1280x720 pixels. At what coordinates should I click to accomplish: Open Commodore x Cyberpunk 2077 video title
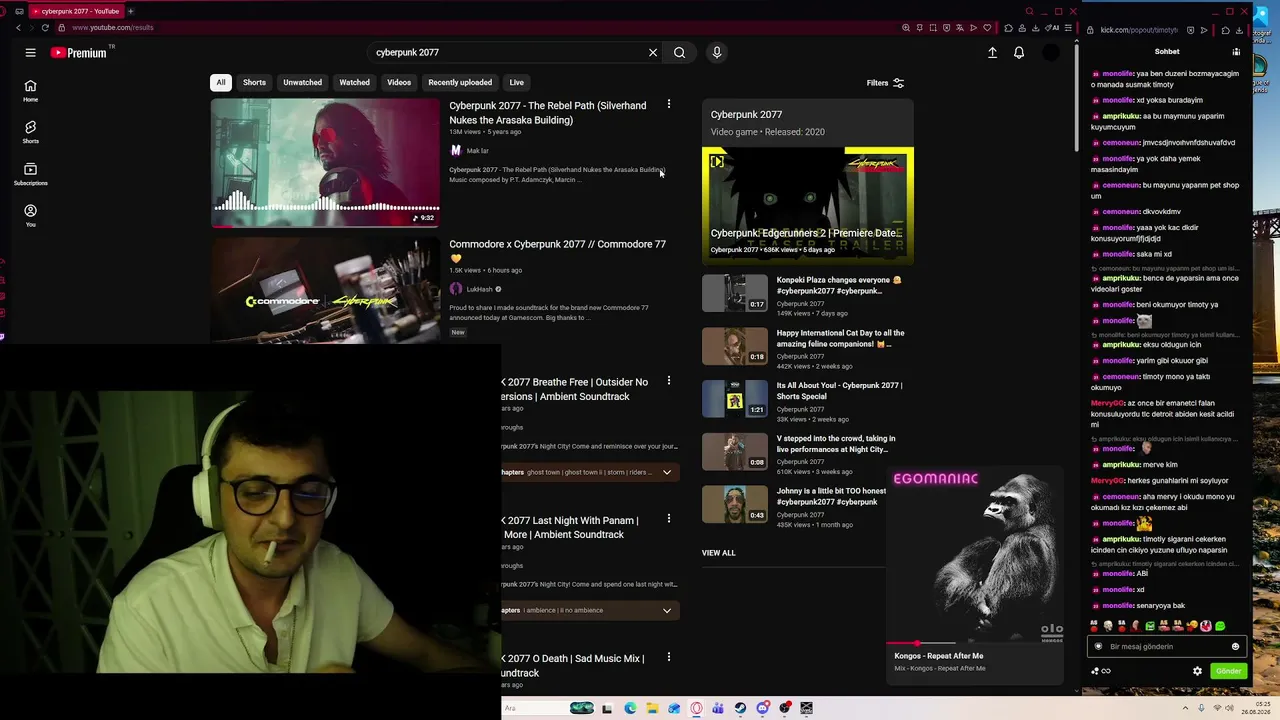[x=557, y=251]
